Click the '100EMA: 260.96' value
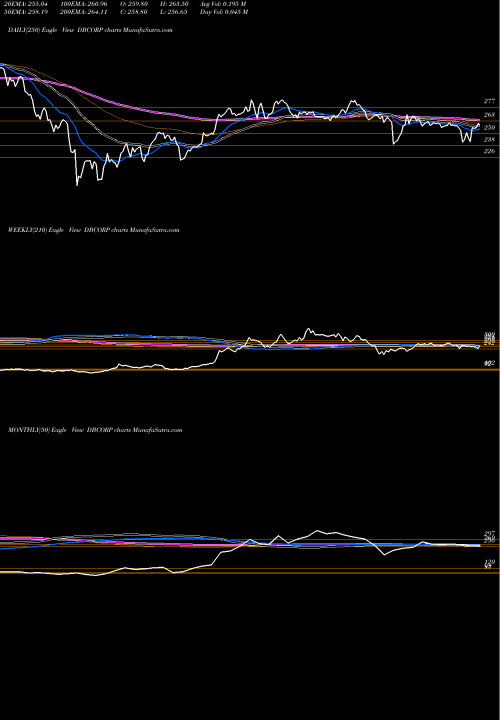The width and height of the screenshot is (500, 720). (x=86, y=4)
